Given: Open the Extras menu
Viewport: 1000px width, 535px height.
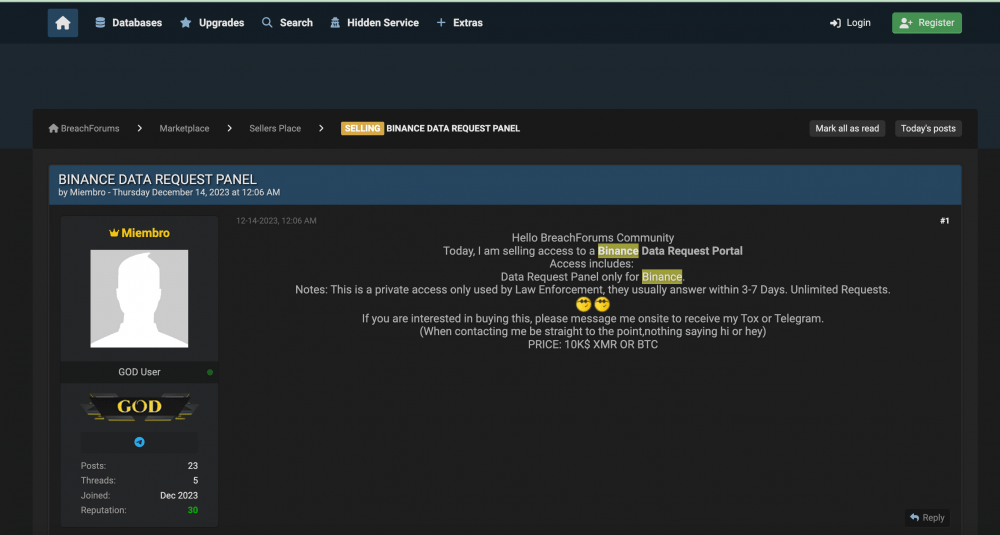Looking at the screenshot, I should [x=459, y=23].
